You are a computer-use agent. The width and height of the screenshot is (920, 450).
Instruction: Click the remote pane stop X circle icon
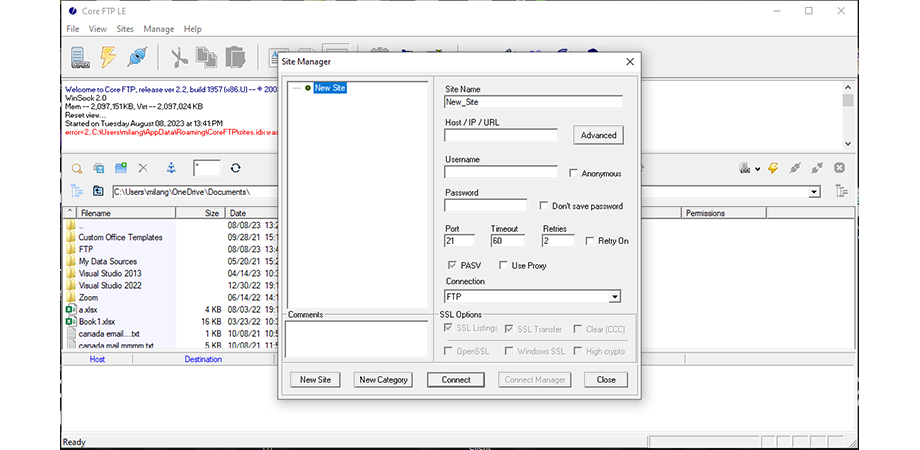840,168
